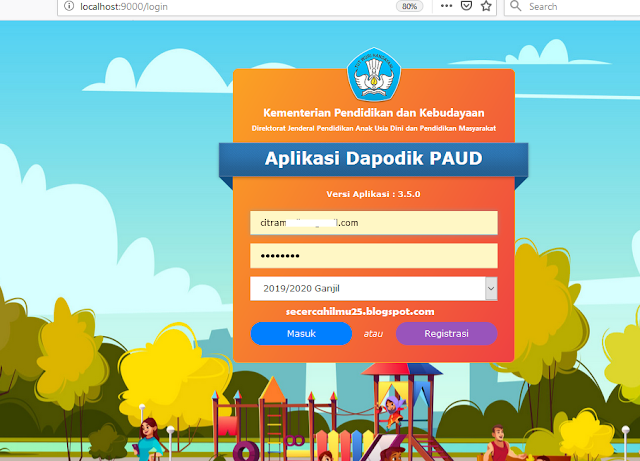This screenshot has height=461, width=640.
Task: Click the magnifier icon in search box
Action: point(516,6)
